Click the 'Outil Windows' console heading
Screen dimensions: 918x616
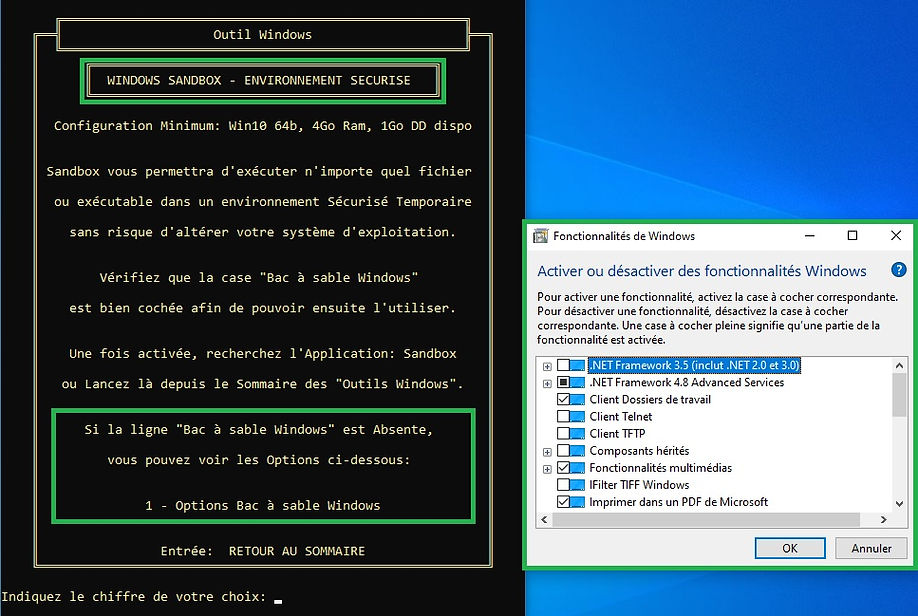[x=262, y=35]
